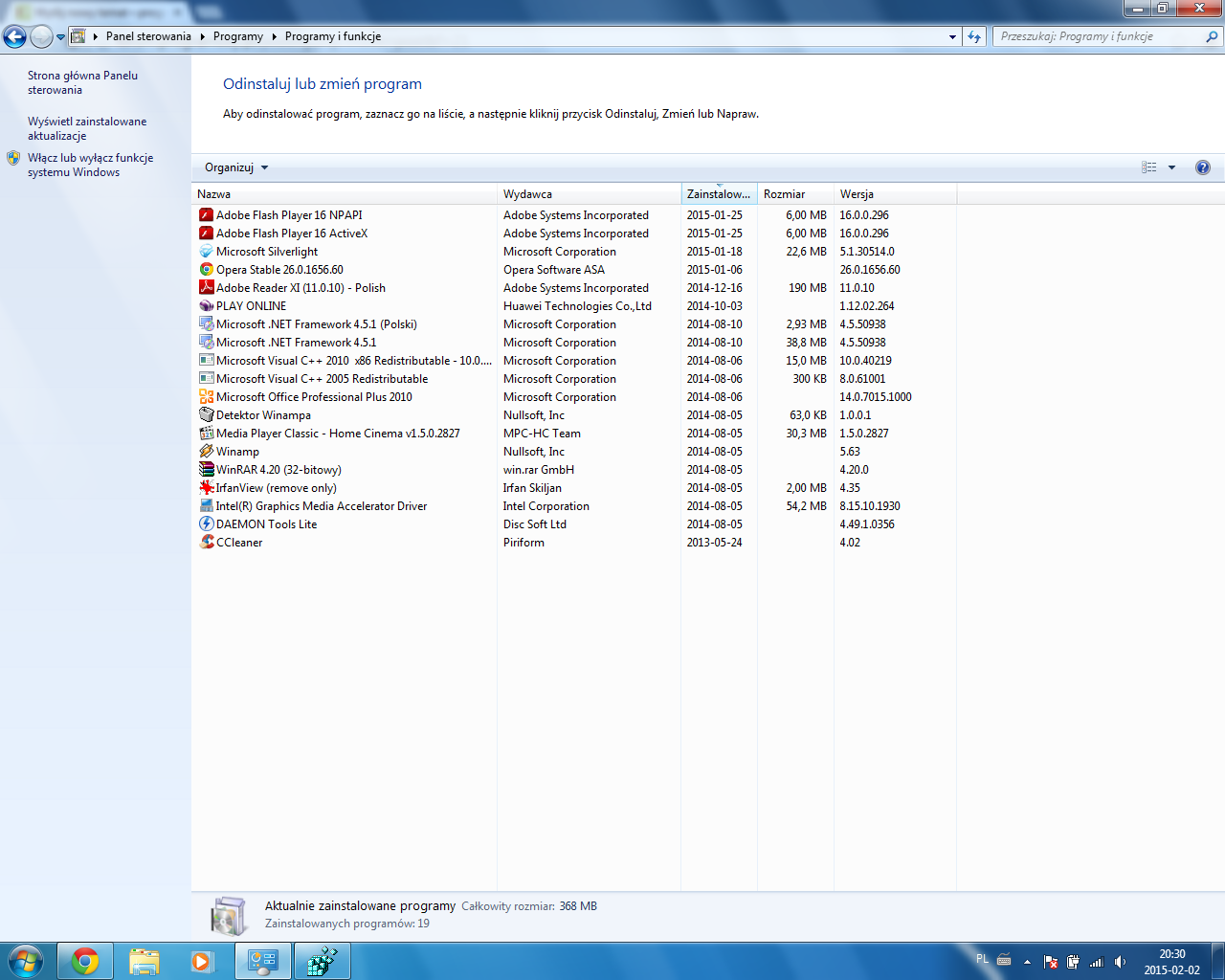Viewport: 1225px width, 980px height.
Task: Click the Przeszukaj search field
Action: [x=1099, y=36]
